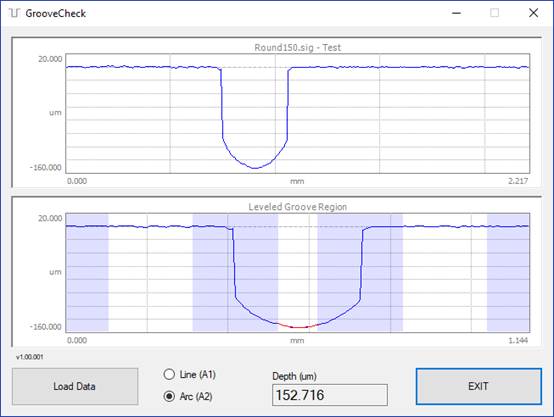554x417 pixels.
Task: Click the Depth (um) value field
Action: (x=330, y=395)
